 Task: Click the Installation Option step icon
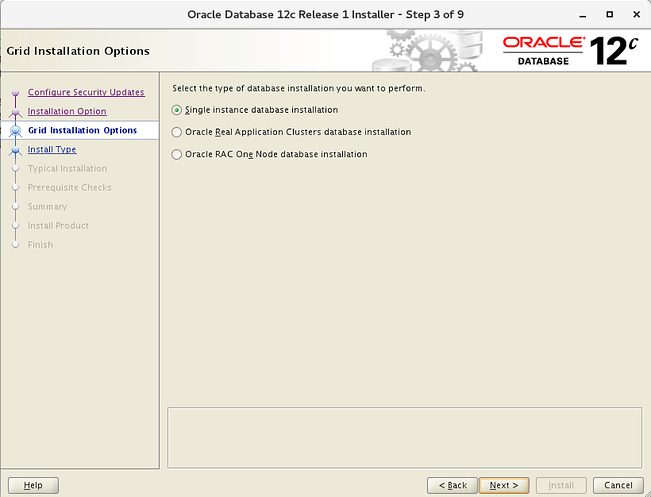[15, 112]
